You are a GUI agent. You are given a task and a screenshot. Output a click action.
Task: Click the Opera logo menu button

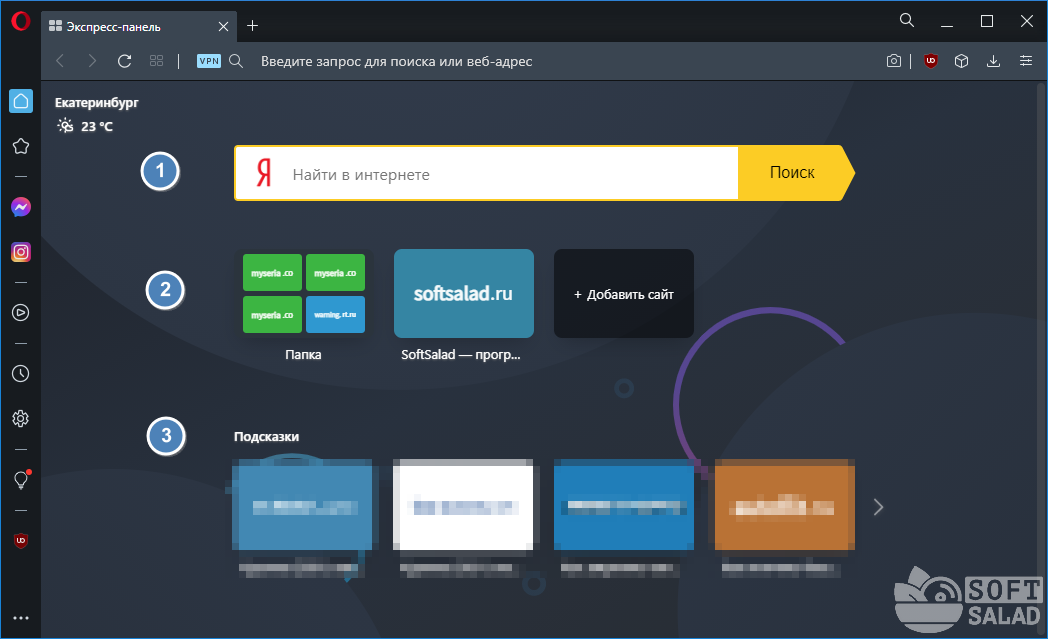tap(21, 22)
